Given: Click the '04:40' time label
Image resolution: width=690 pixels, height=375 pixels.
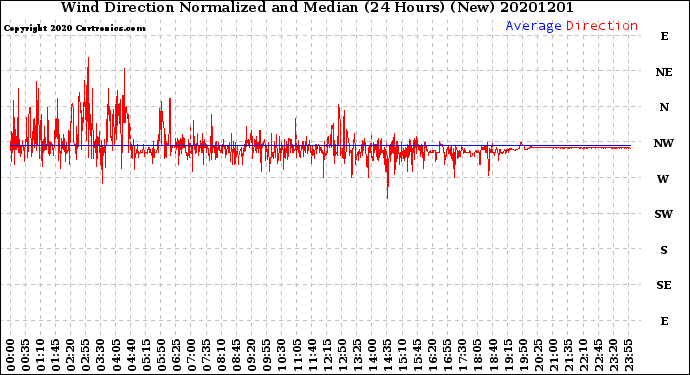Looking at the screenshot, I should coord(131,355).
